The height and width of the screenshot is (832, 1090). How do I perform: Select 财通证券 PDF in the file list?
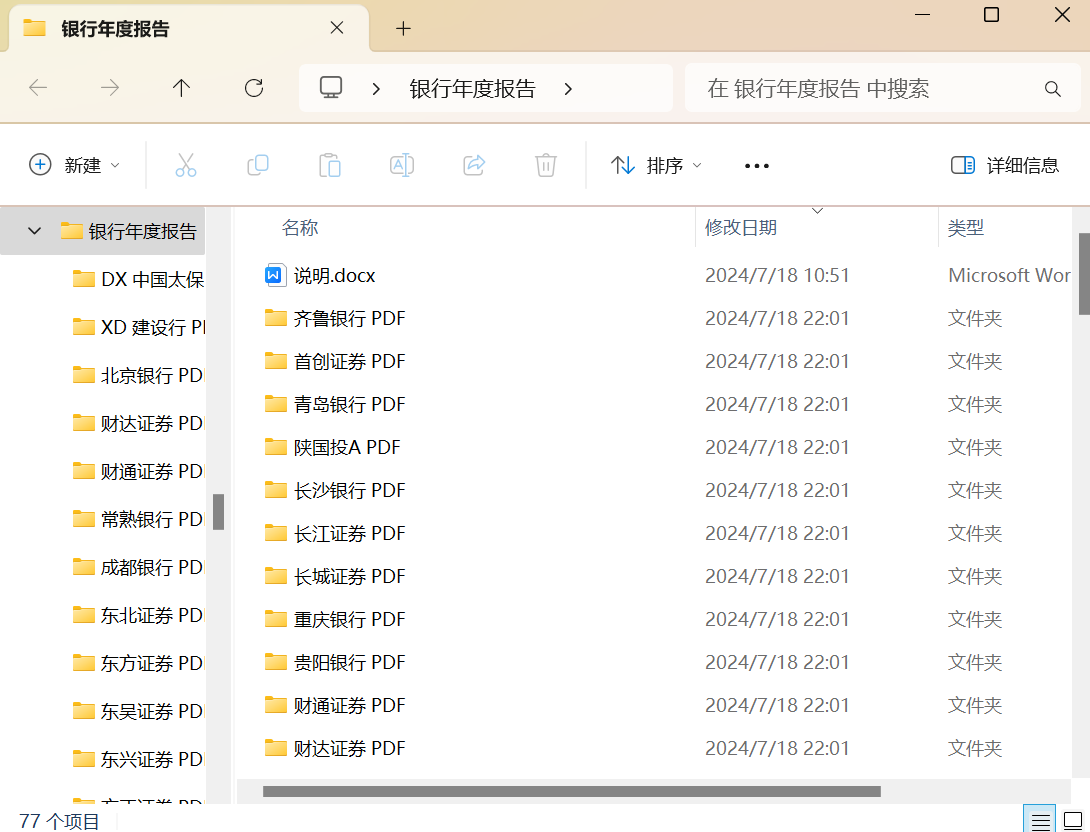click(349, 705)
